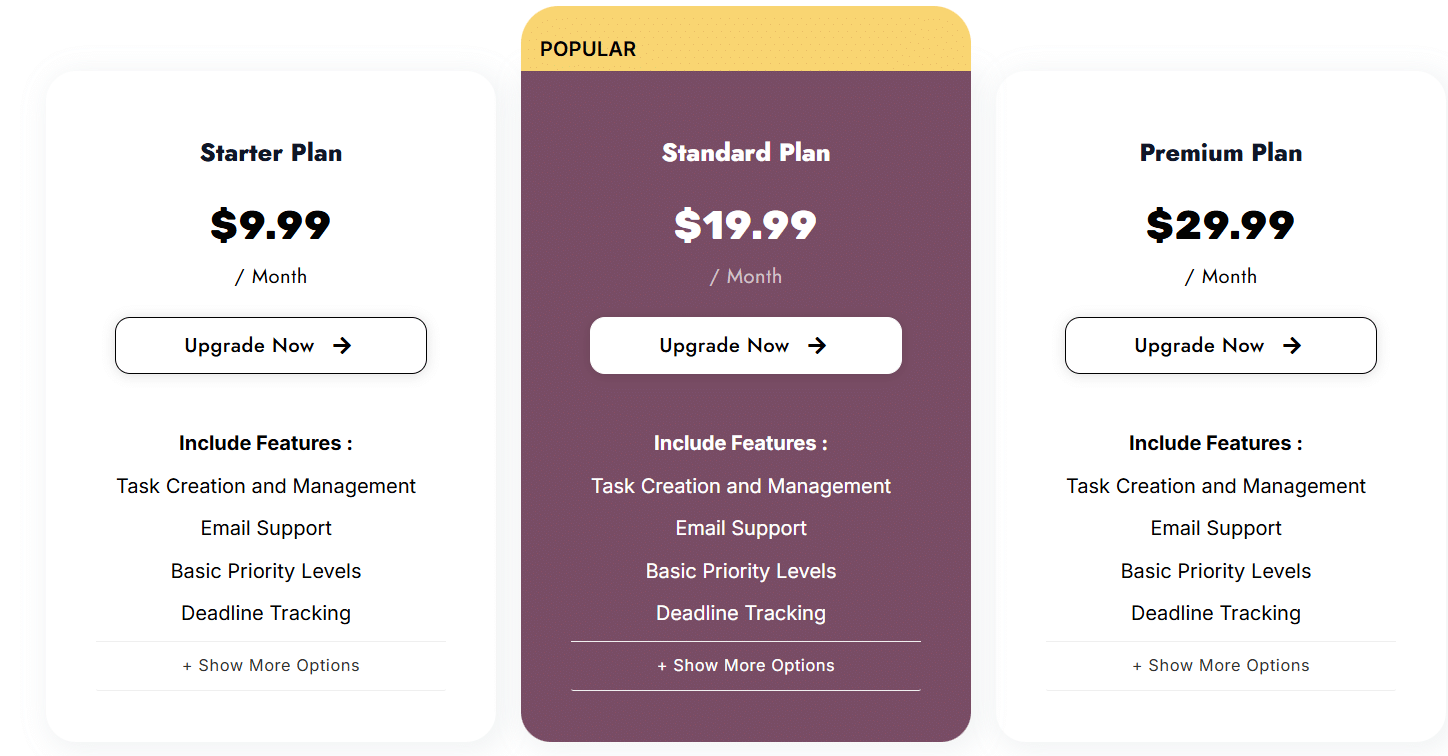Image resolution: width=1448 pixels, height=756 pixels.
Task: Upgrade to the Starter Plan
Action: click(x=271, y=346)
